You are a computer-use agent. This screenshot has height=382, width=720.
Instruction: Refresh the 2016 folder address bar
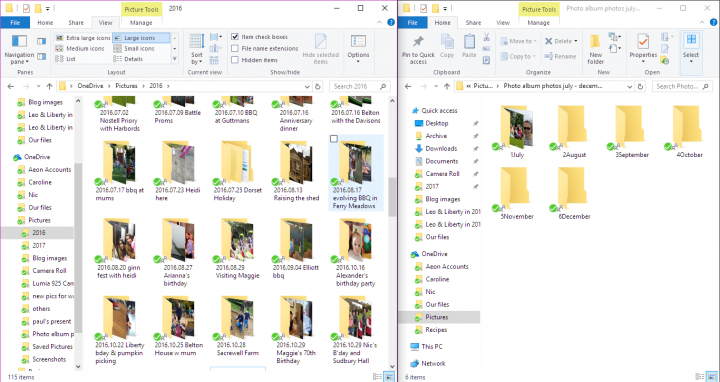[318, 86]
